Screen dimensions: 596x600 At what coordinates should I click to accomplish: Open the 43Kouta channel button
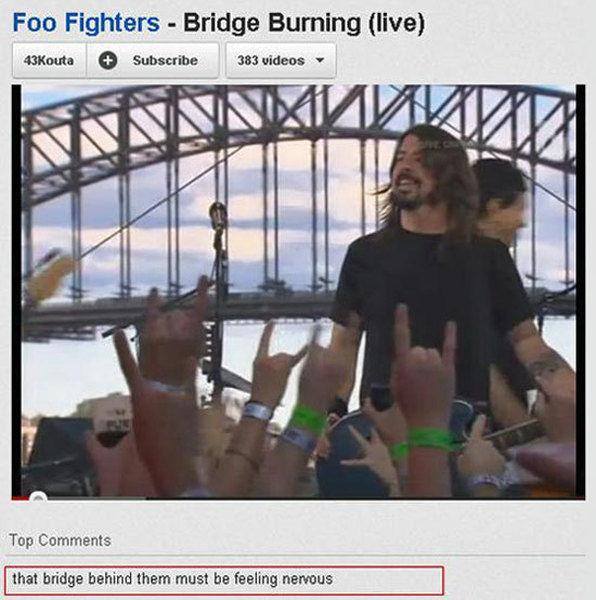[49, 60]
